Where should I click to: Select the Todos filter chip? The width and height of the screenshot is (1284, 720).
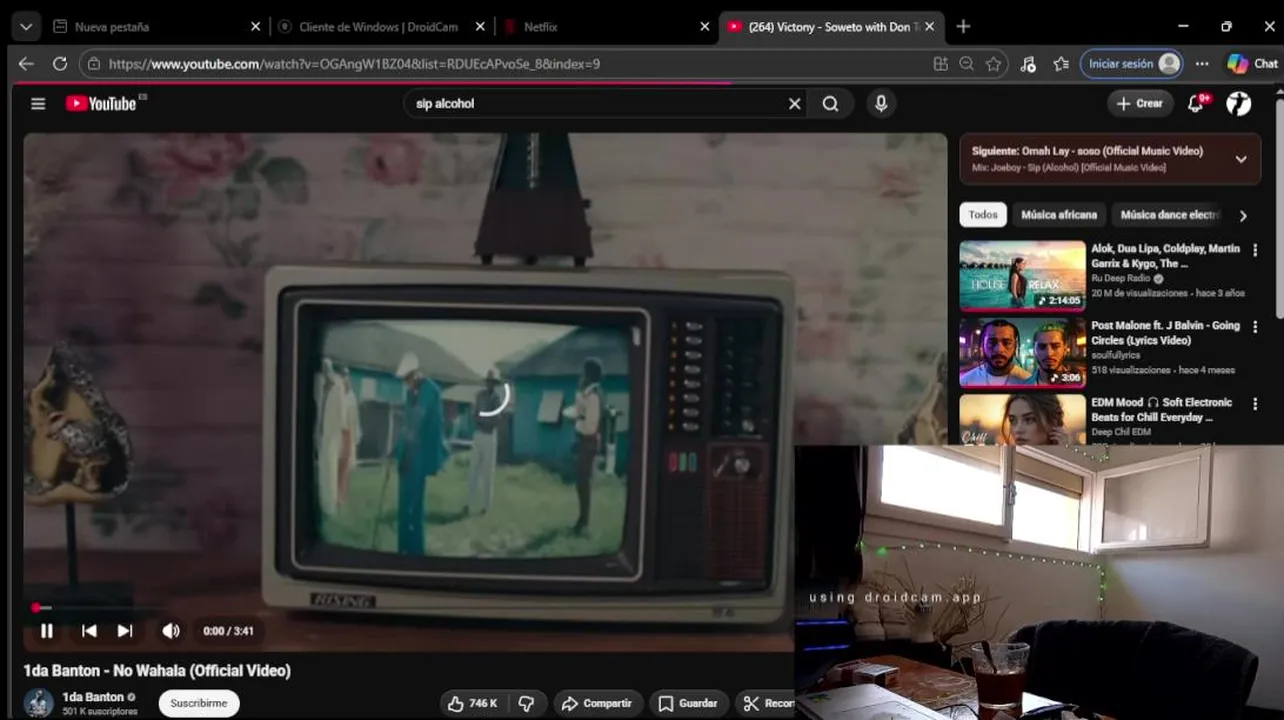coord(983,215)
